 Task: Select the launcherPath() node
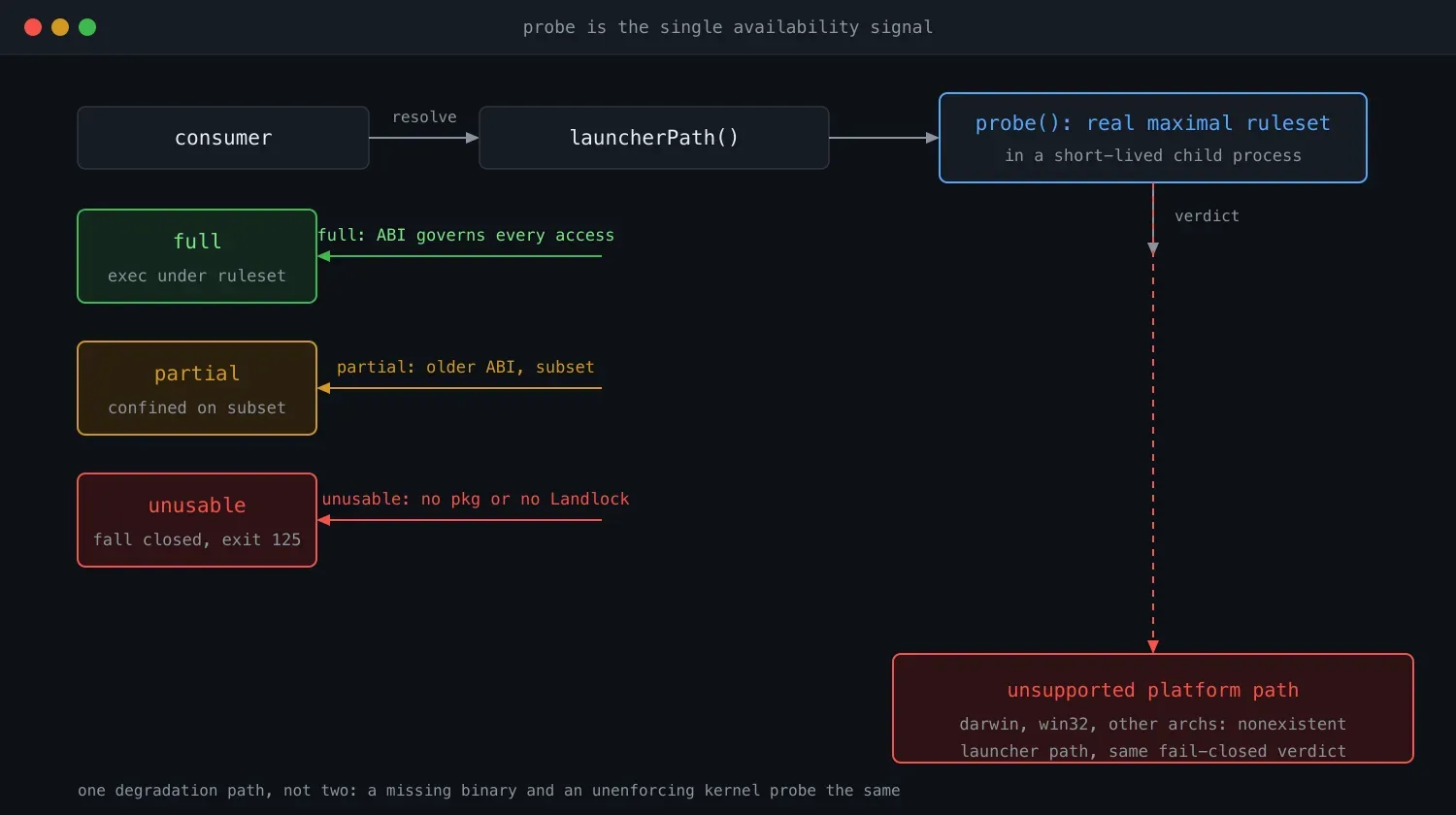tap(654, 138)
